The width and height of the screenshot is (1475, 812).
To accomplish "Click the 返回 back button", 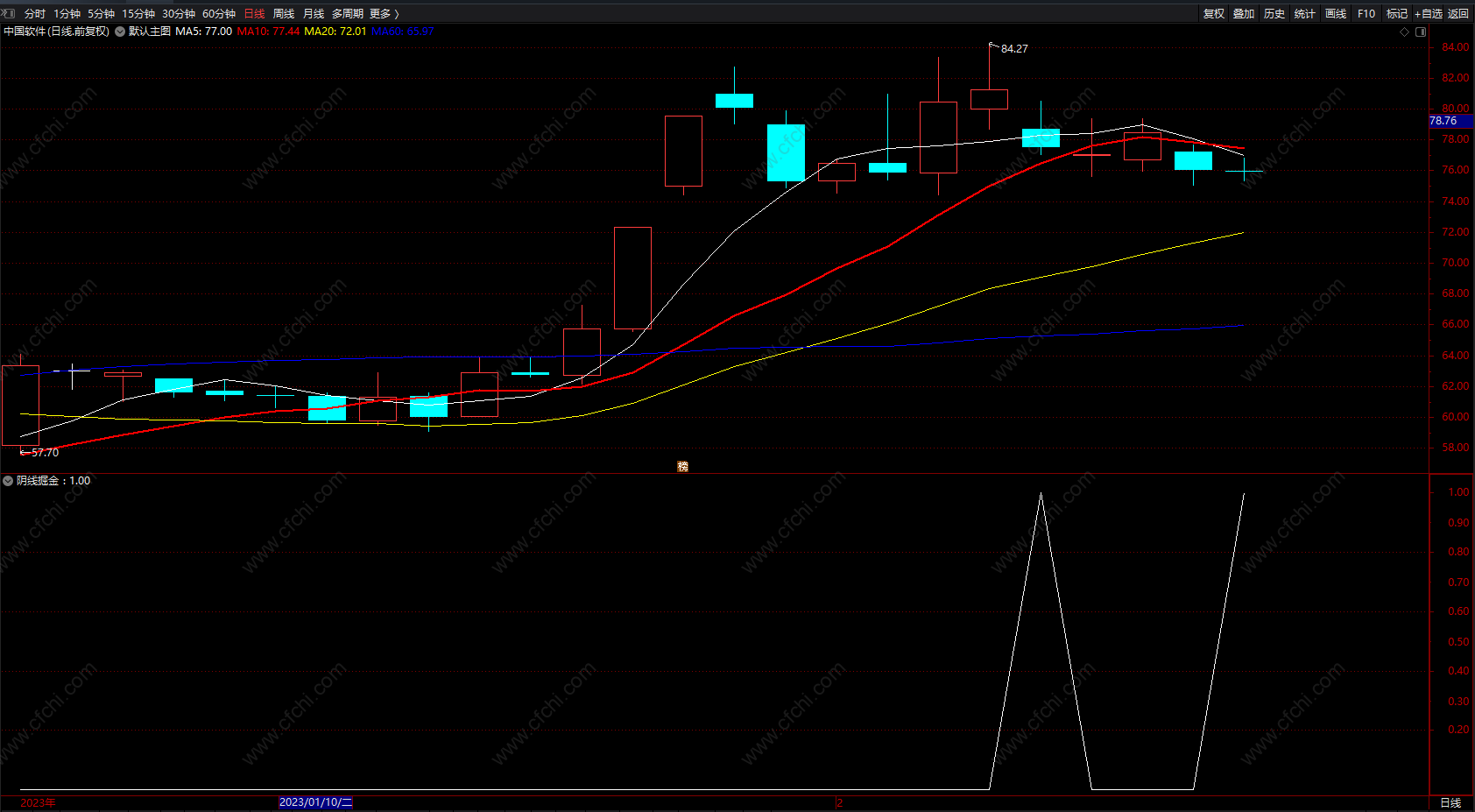I will coord(1458,14).
